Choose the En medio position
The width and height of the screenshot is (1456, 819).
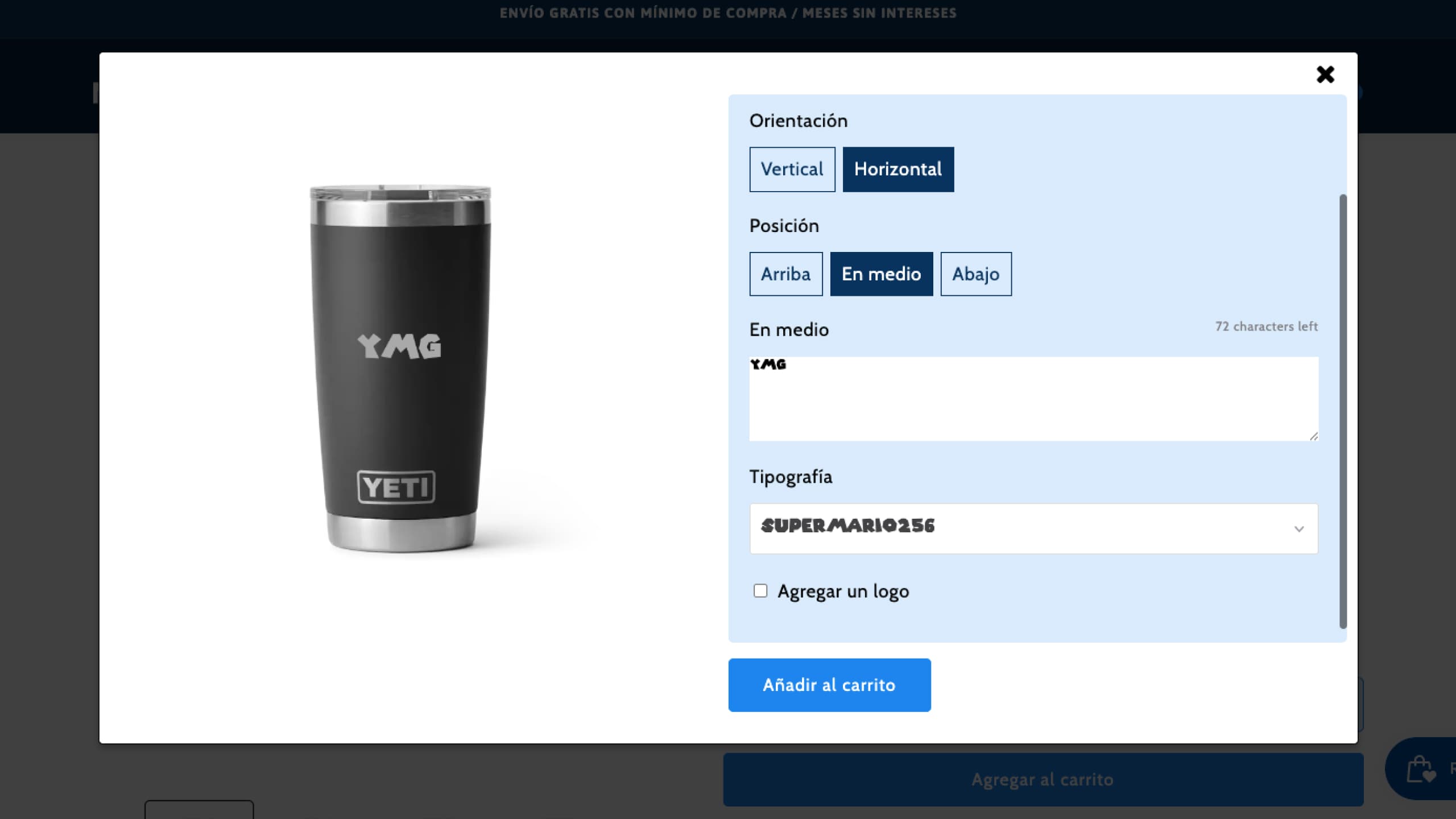[882, 274]
